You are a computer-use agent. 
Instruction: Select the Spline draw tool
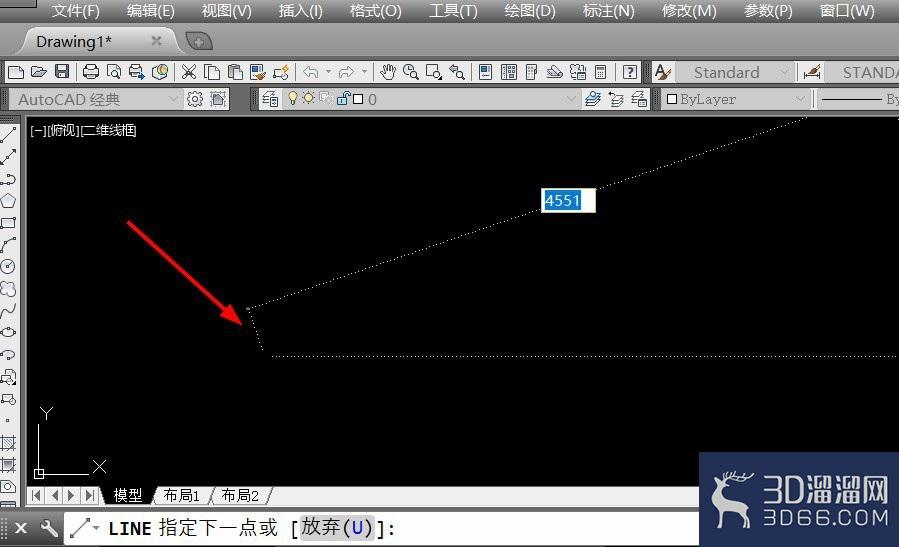[8, 311]
